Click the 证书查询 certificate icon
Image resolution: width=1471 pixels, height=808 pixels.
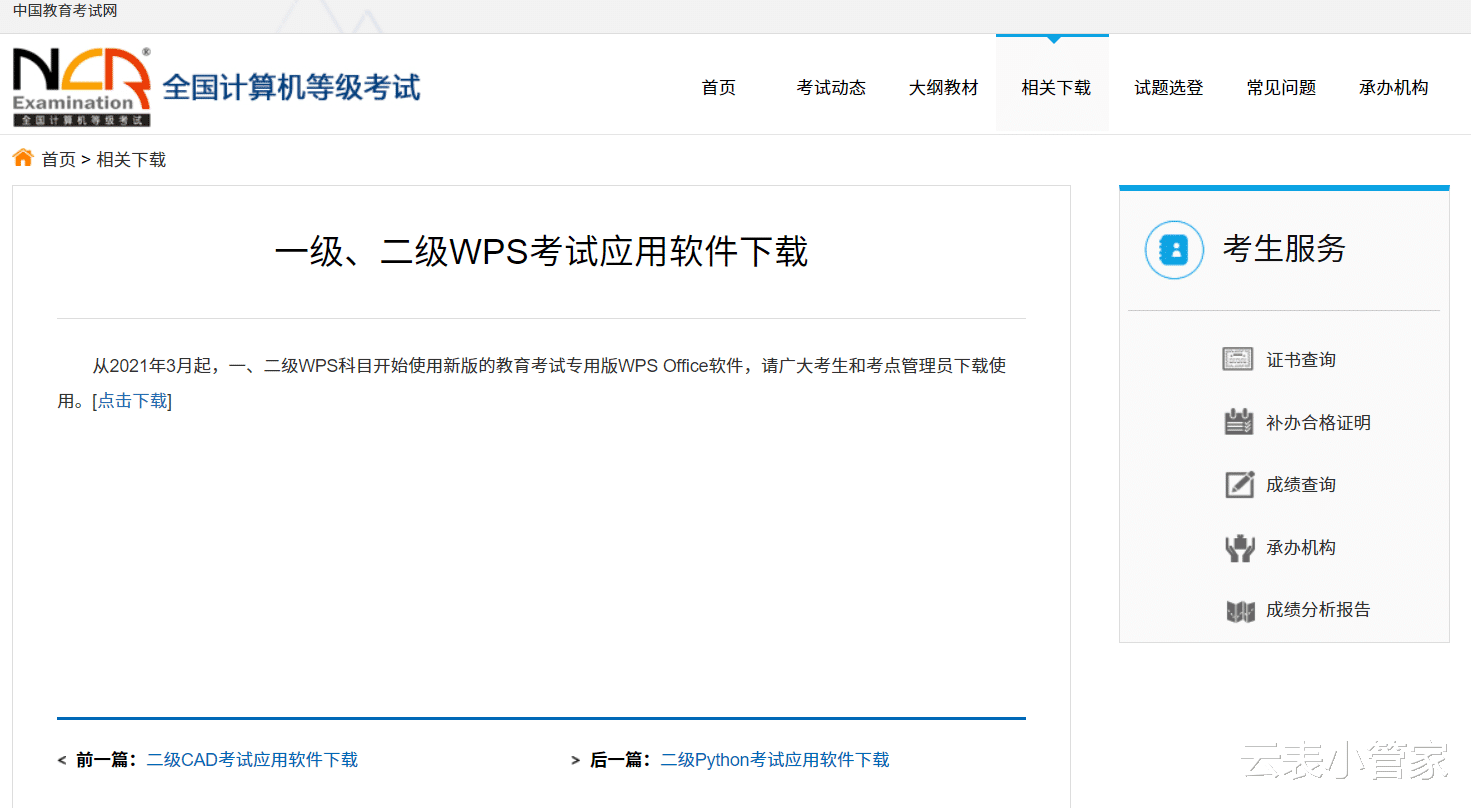click(1238, 359)
